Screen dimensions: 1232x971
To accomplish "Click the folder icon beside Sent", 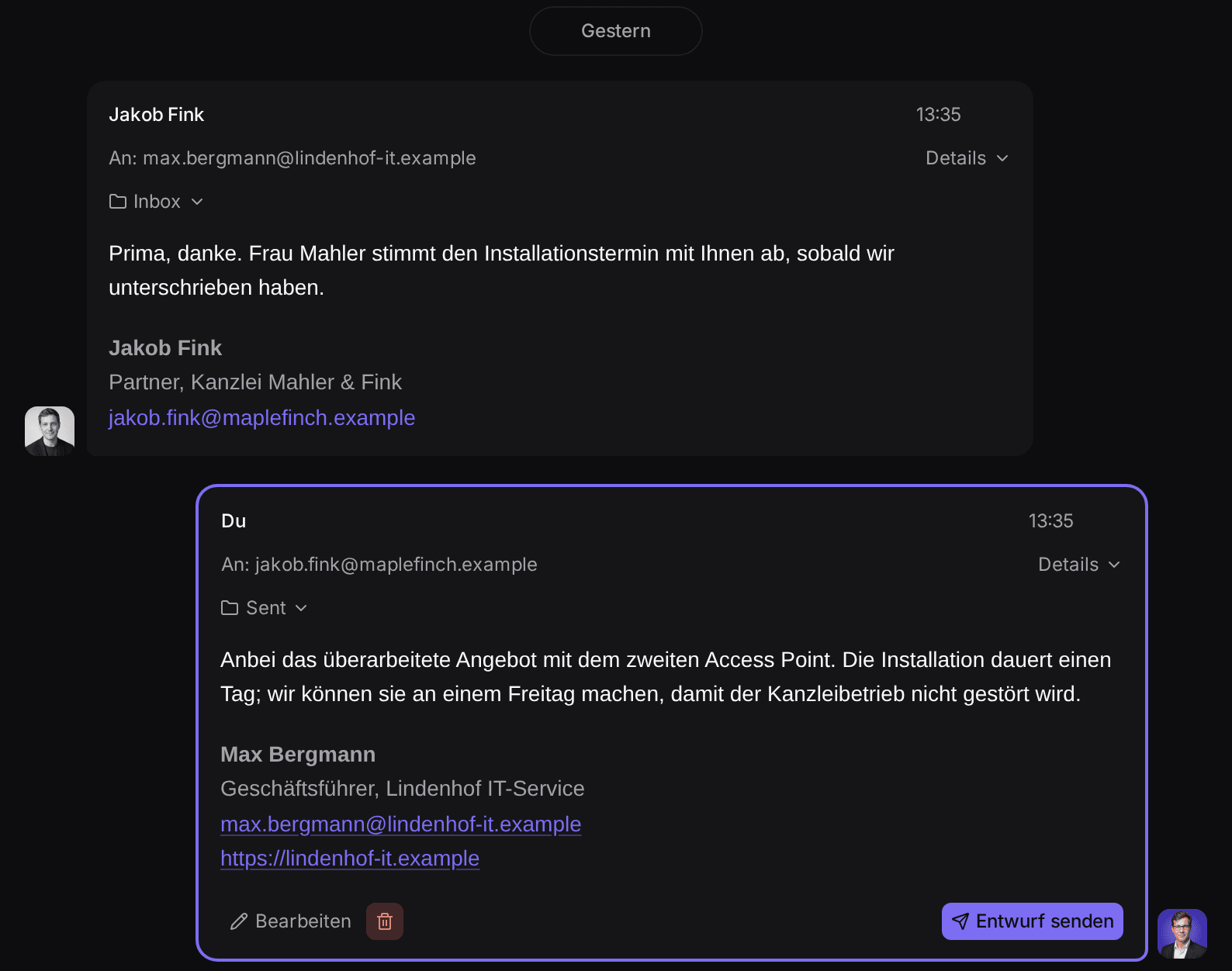I will coord(230,608).
